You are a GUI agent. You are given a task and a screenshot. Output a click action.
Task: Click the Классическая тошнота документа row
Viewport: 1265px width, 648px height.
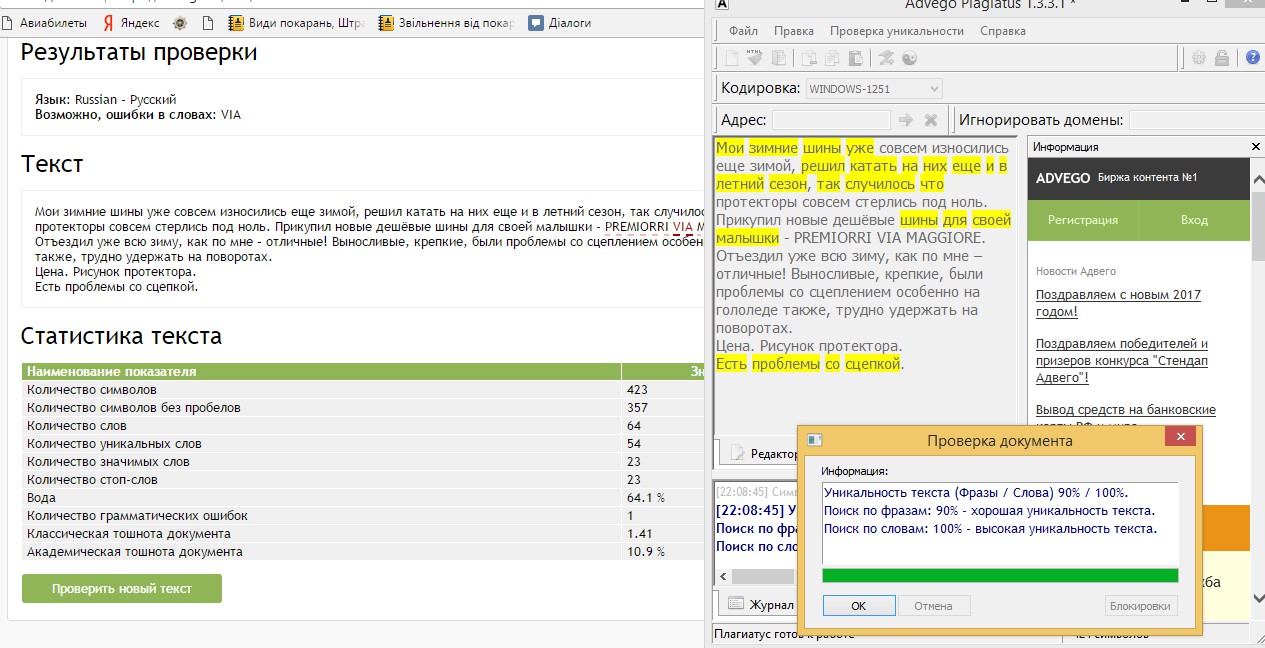pos(362,534)
